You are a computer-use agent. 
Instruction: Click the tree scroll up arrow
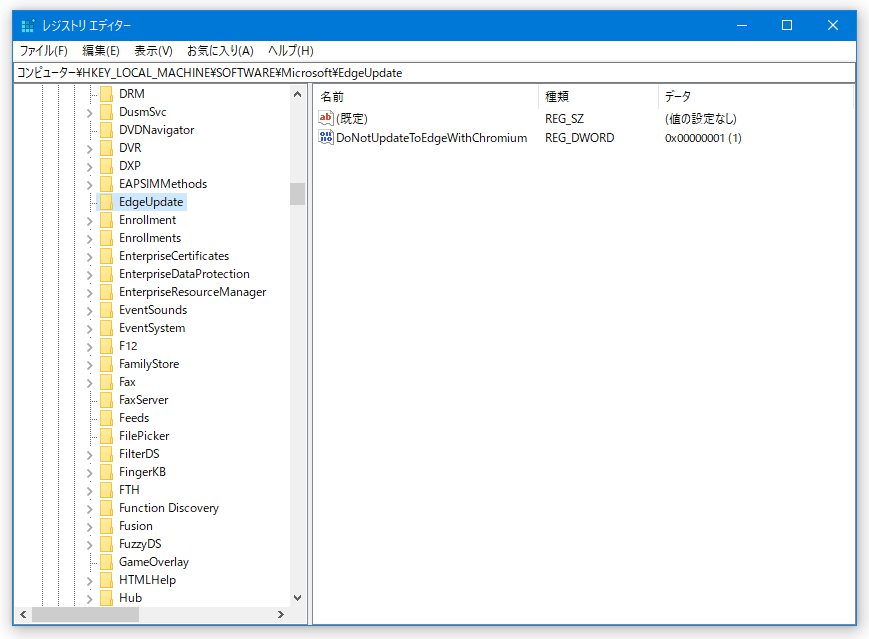tap(298, 94)
